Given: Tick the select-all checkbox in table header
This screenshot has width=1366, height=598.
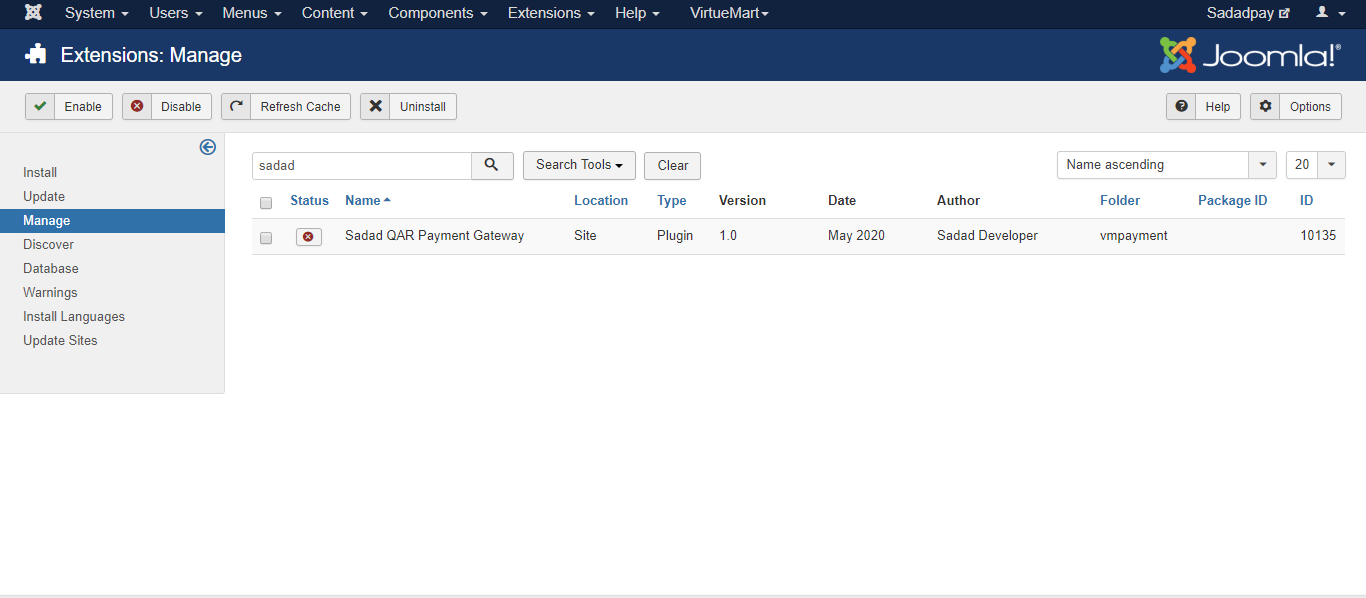Looking at the screenshot, I should (x=266, y=203).
